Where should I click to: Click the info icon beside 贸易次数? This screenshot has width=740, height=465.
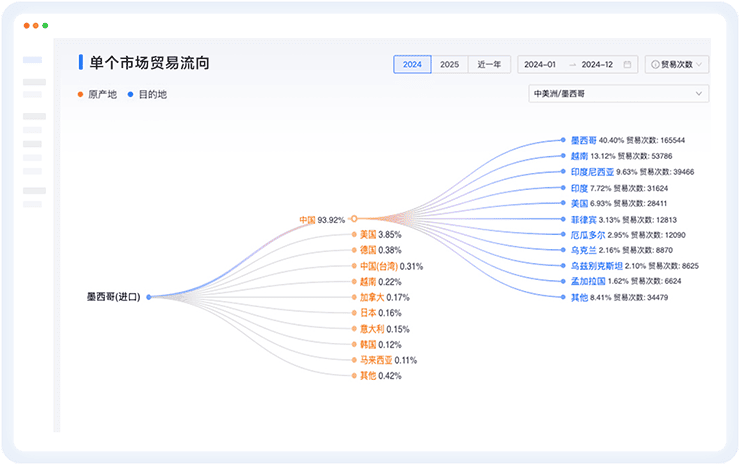(655, 64)
